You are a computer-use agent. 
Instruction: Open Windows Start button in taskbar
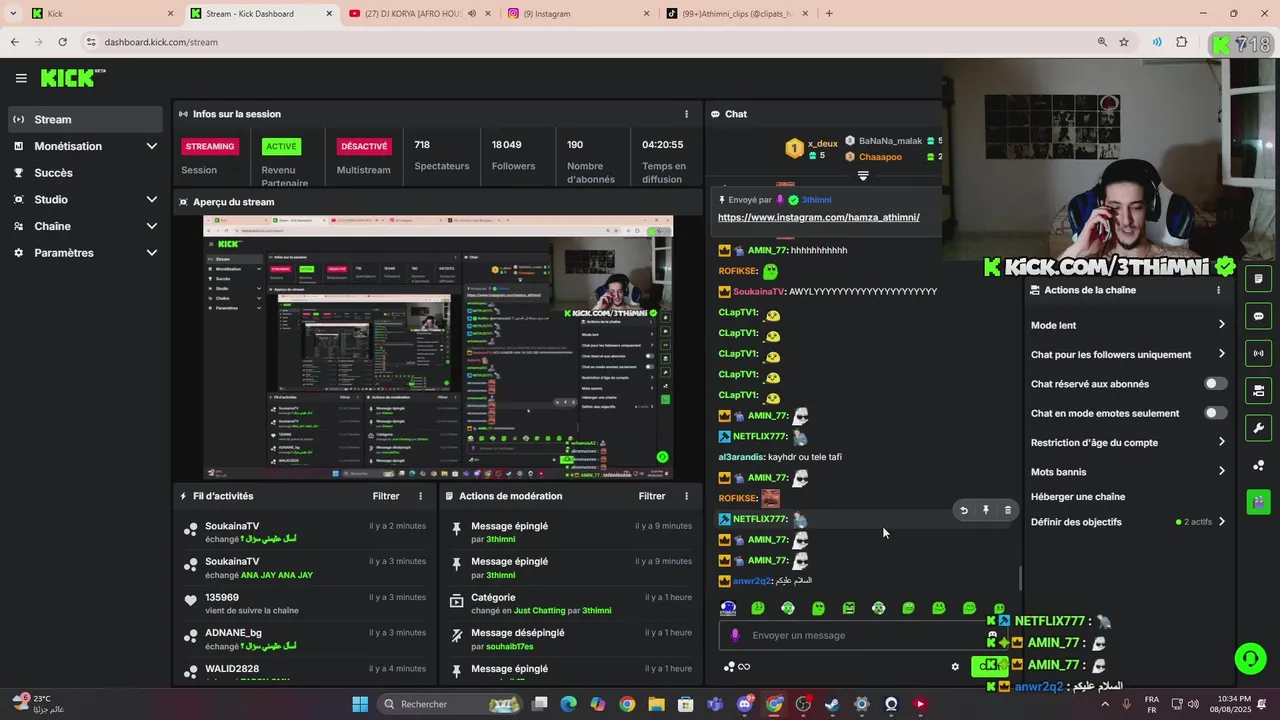pyautogui.click(x=360, y=704)
